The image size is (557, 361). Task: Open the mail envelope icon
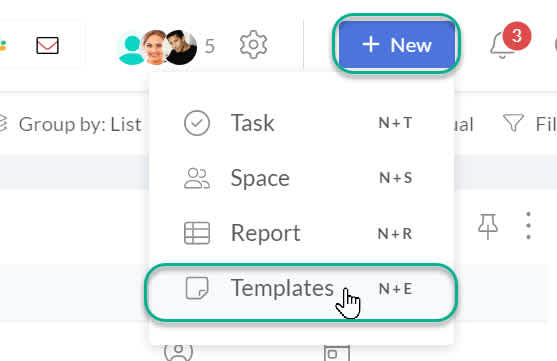[x=47, y=45]
